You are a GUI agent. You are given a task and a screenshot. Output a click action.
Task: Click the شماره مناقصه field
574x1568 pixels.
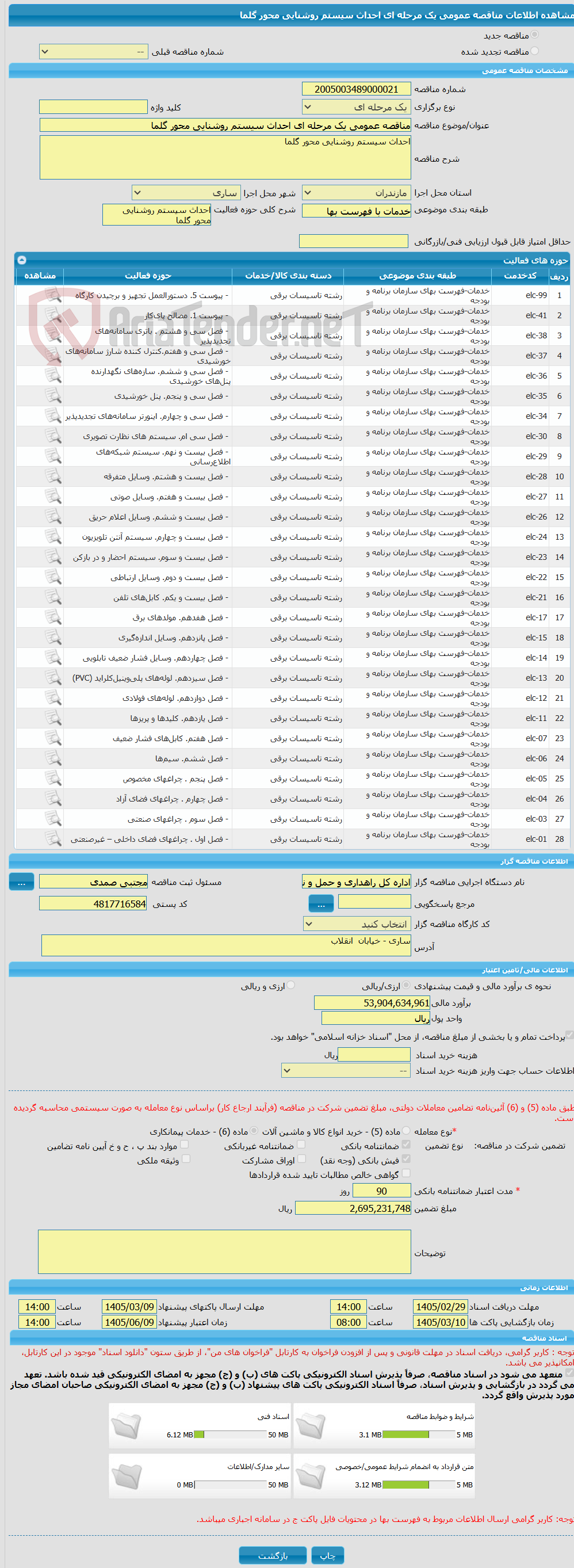(357, 89)
